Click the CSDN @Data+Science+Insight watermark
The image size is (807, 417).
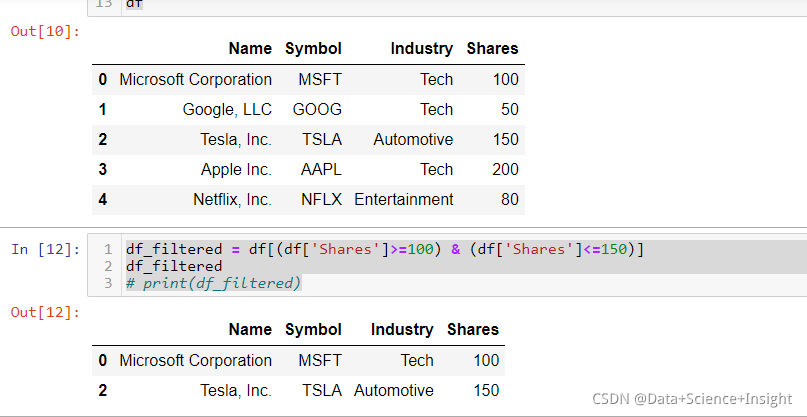pyautogui.click(x=691, y=399)
